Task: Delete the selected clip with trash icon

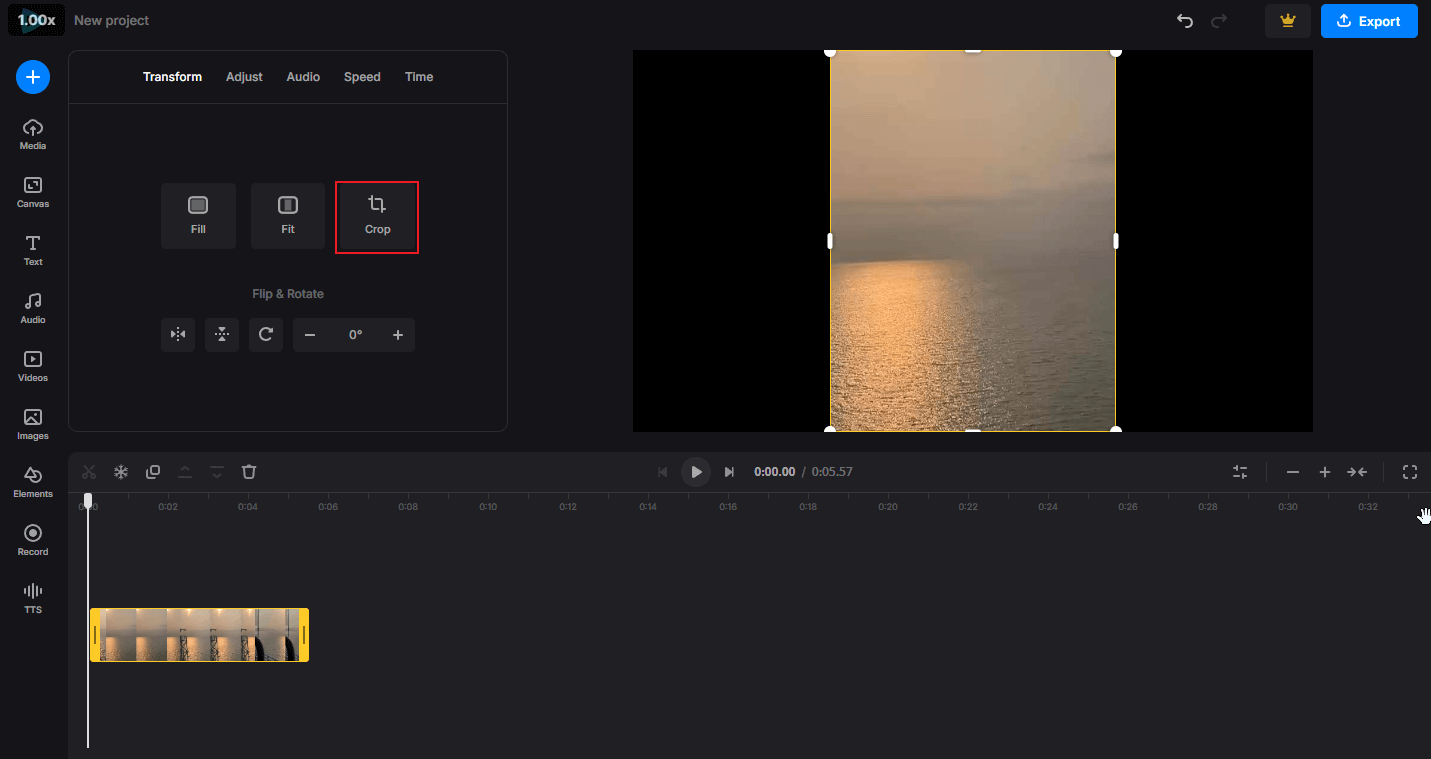Action: pyautogui.click(x=249, y=472)
